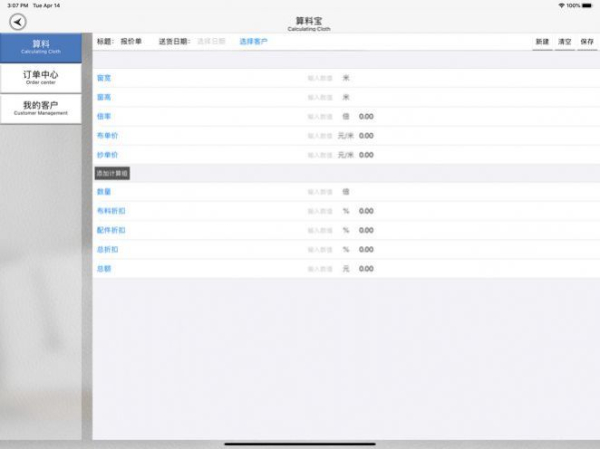Click the 新建 button

click(x=542, y=42)
